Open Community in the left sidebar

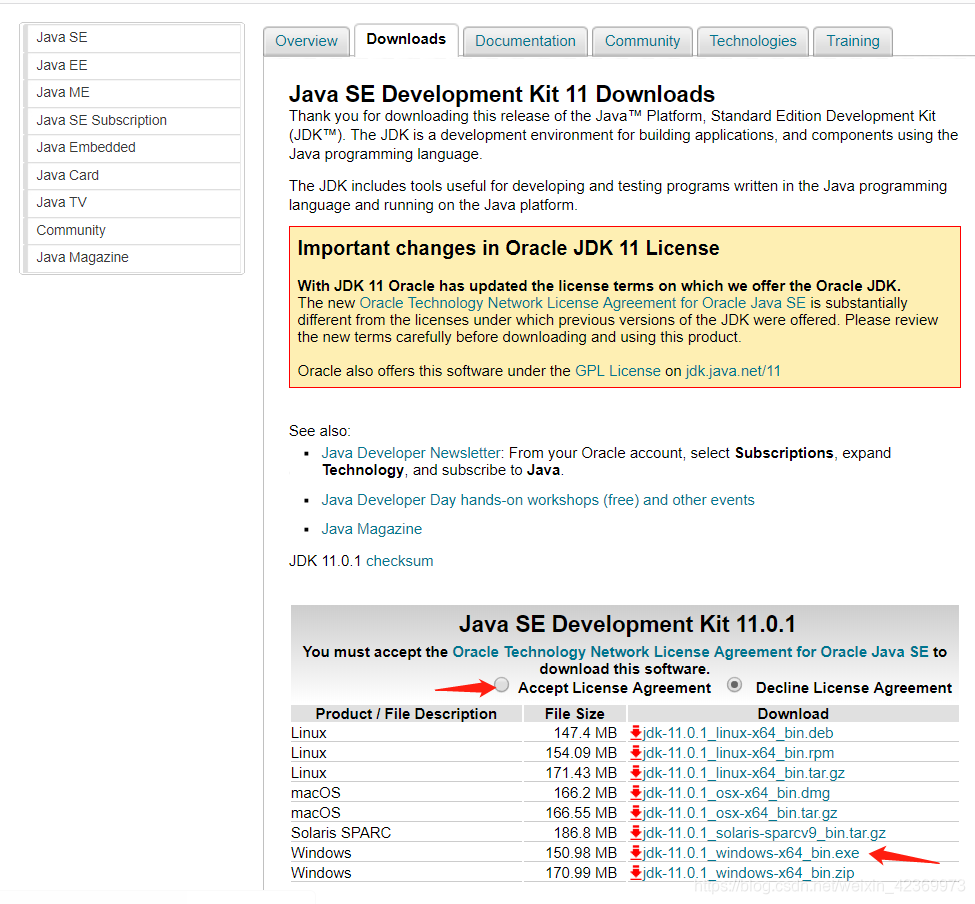coord(132,230)
